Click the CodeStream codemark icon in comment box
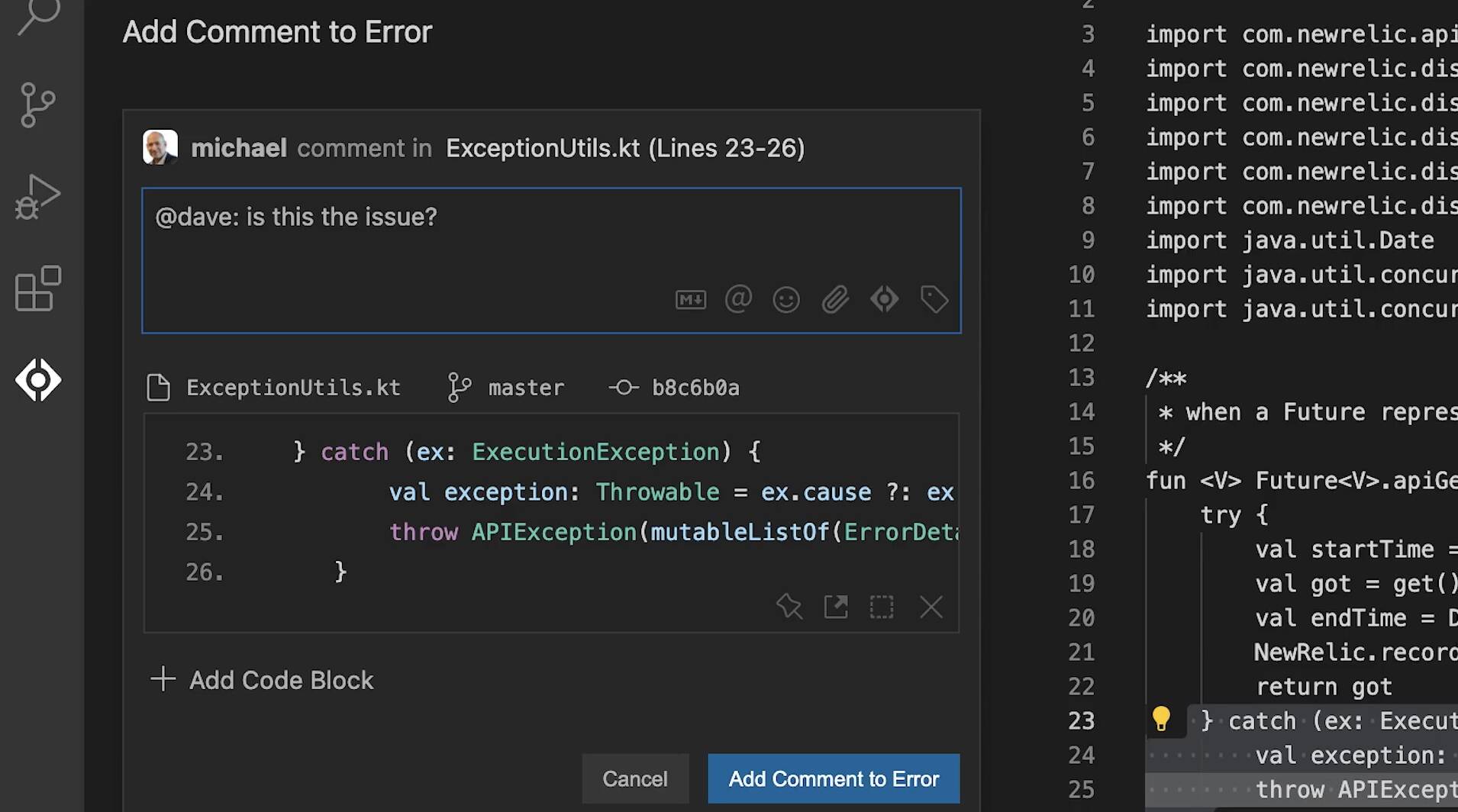This screenshot has width=1458, height=812. (884, 299)
